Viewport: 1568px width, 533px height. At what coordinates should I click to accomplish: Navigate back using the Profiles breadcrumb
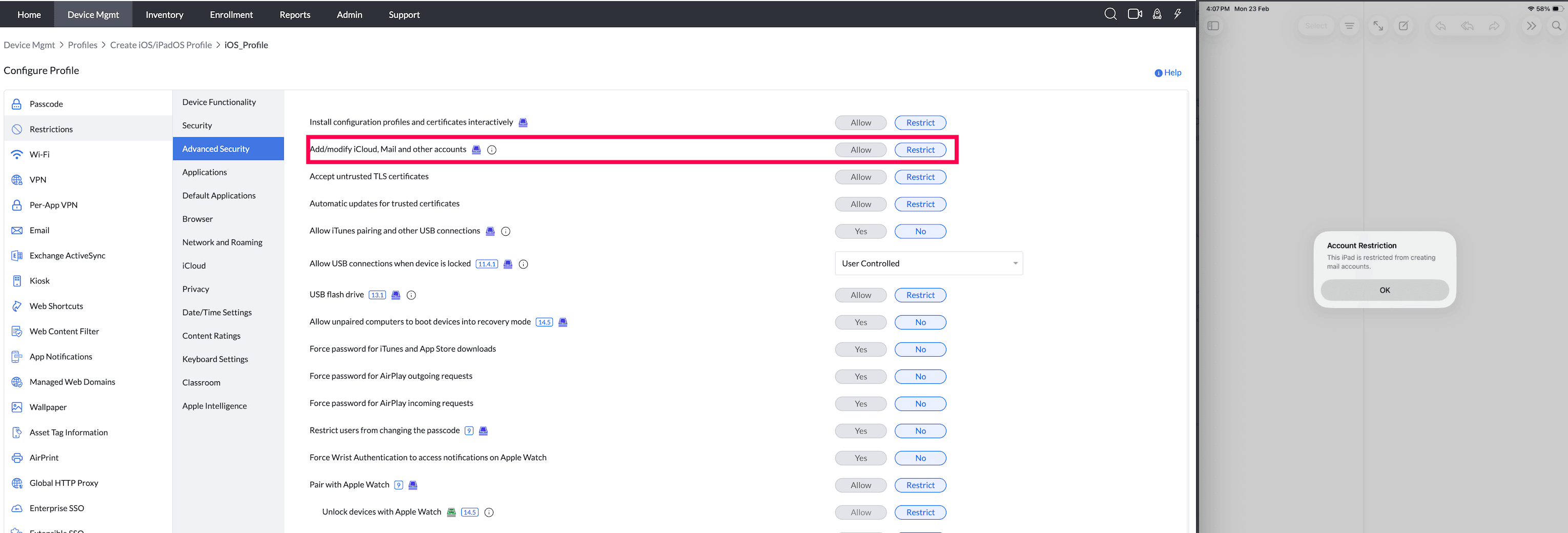83,45
